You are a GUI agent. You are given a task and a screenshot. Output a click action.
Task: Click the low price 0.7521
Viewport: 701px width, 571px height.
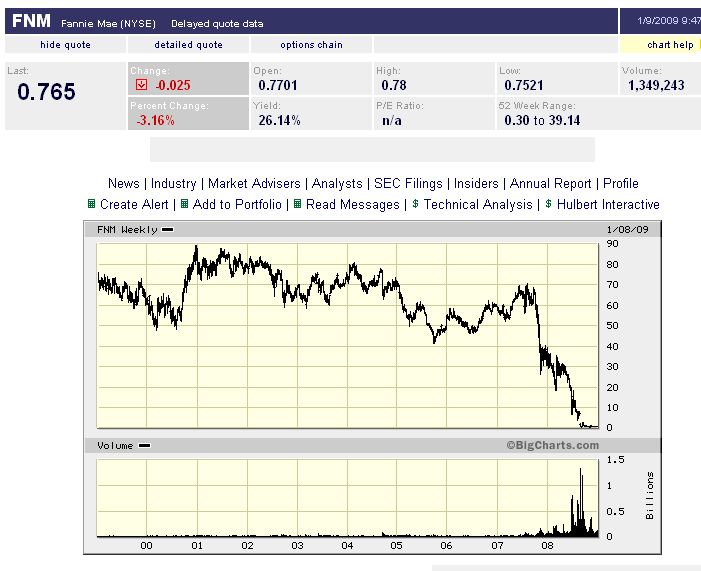click(524, 85)
